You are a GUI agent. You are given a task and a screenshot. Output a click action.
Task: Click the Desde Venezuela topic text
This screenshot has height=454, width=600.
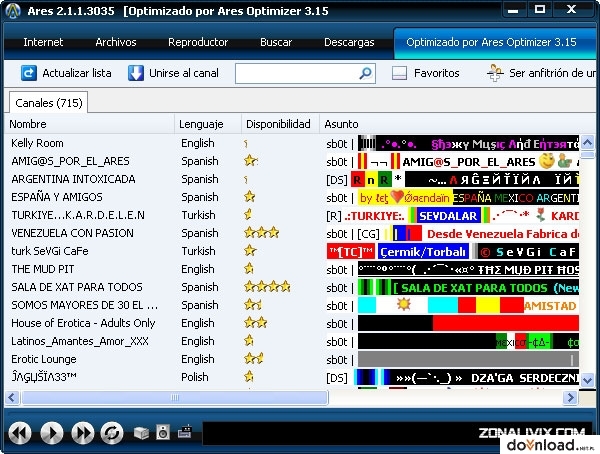(x=502, y=234)
